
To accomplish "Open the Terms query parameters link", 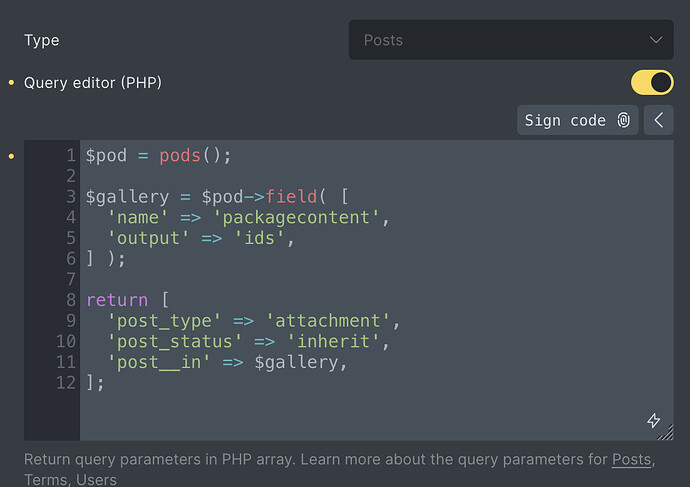I will click(46, 480).
